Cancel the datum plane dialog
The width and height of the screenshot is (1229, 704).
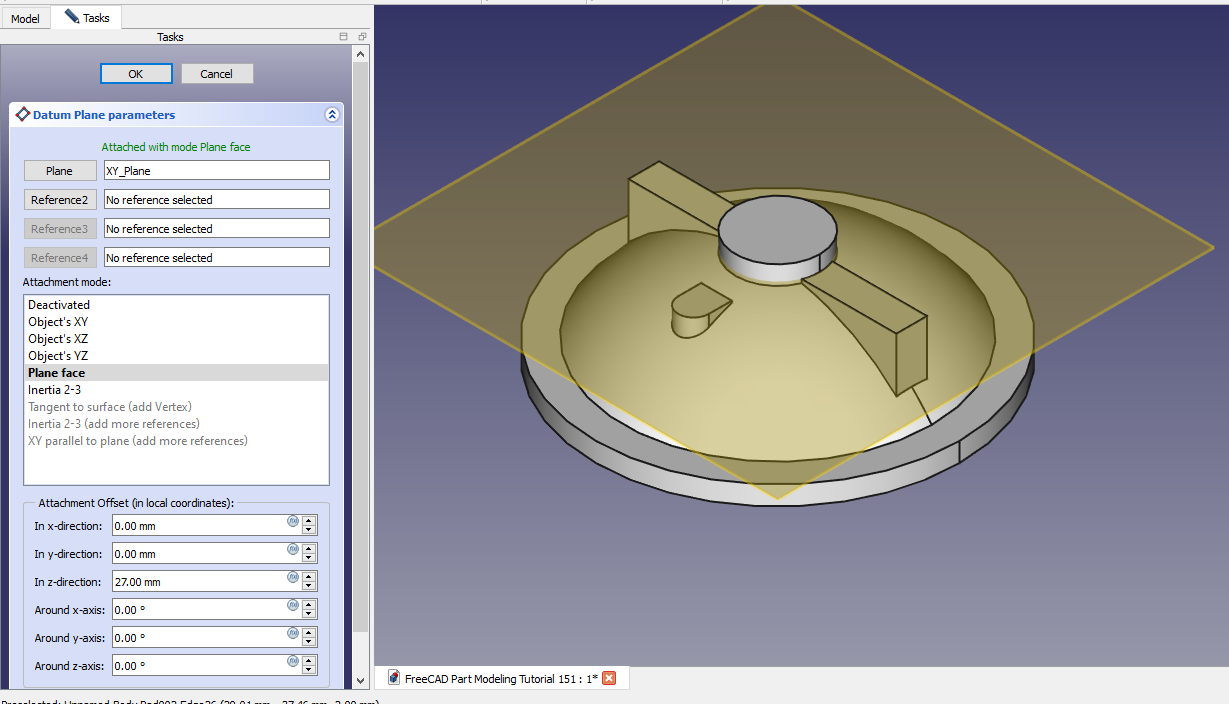tap(217, 74)
